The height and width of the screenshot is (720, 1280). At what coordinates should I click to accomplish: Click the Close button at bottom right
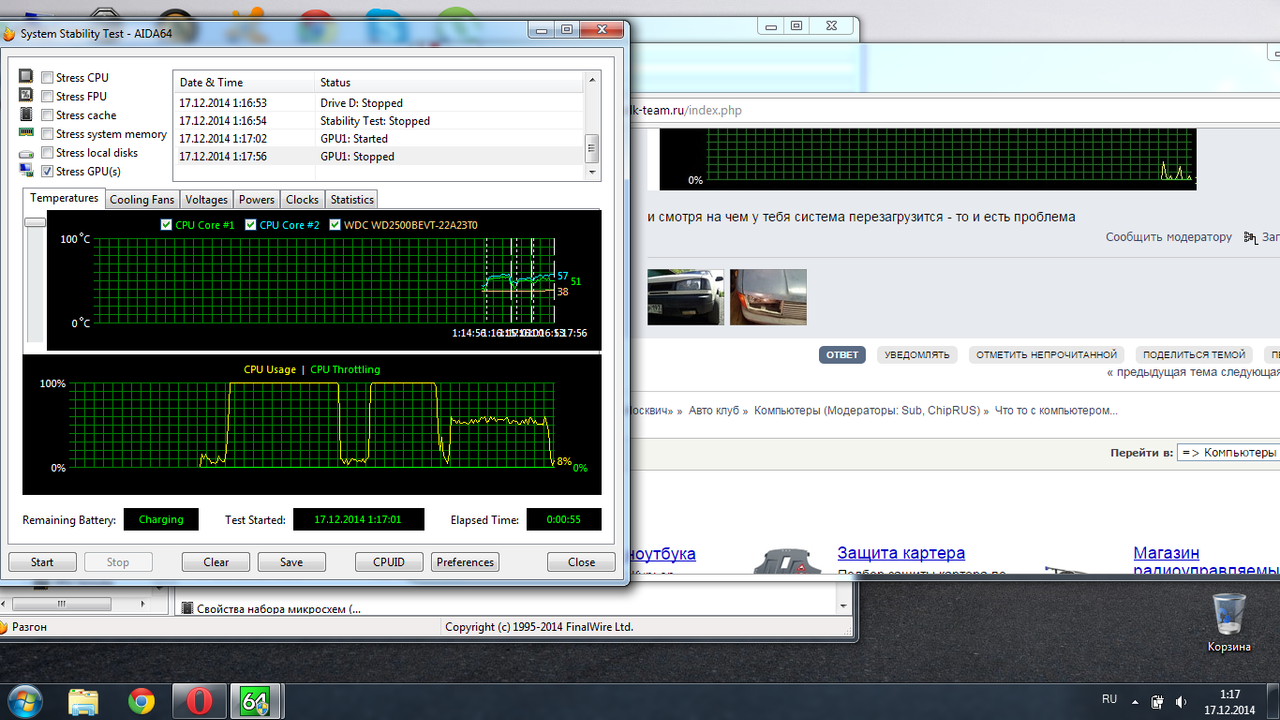581,562
